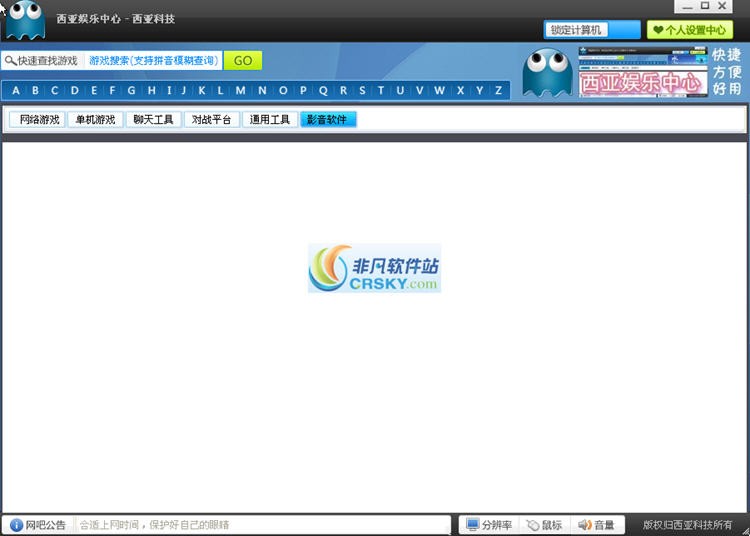Filter games by letter P
This screenshot has height=536, width=750.
(303, 90)
